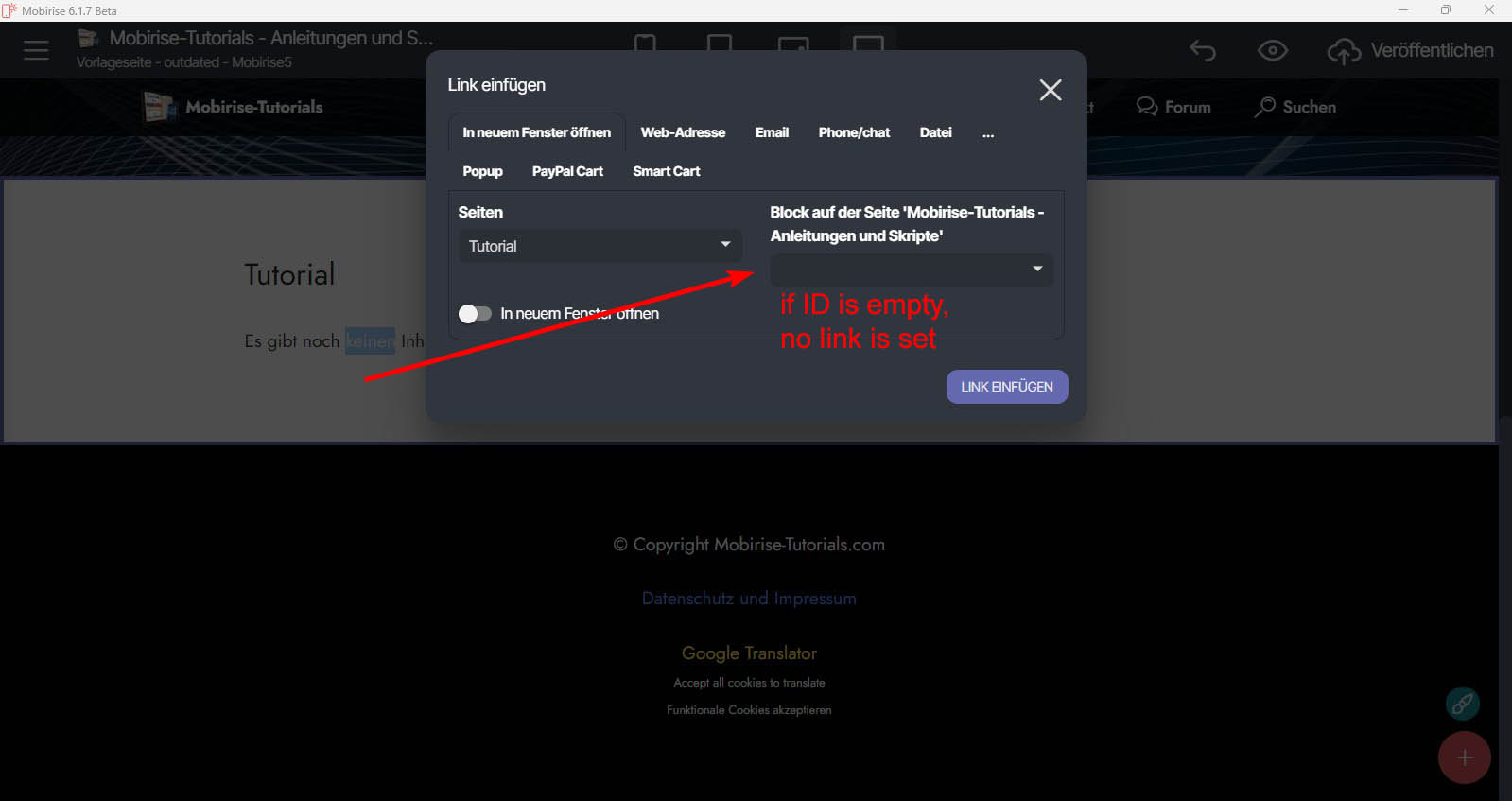Close the Link einfügen dialog
Screen dimensions: 1512x801
(x=1051, y=90)
